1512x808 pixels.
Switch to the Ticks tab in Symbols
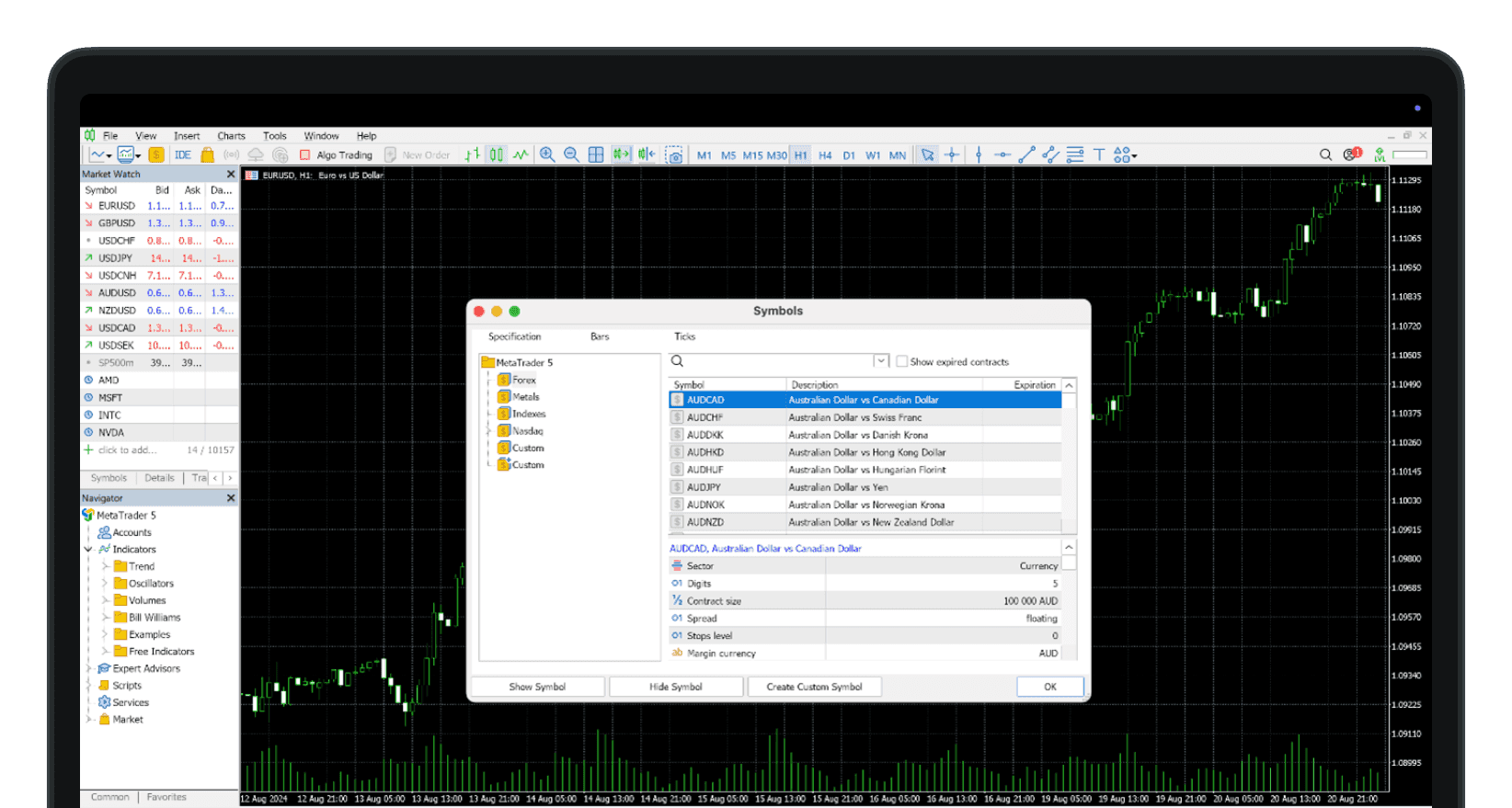[x=685, y=336]
